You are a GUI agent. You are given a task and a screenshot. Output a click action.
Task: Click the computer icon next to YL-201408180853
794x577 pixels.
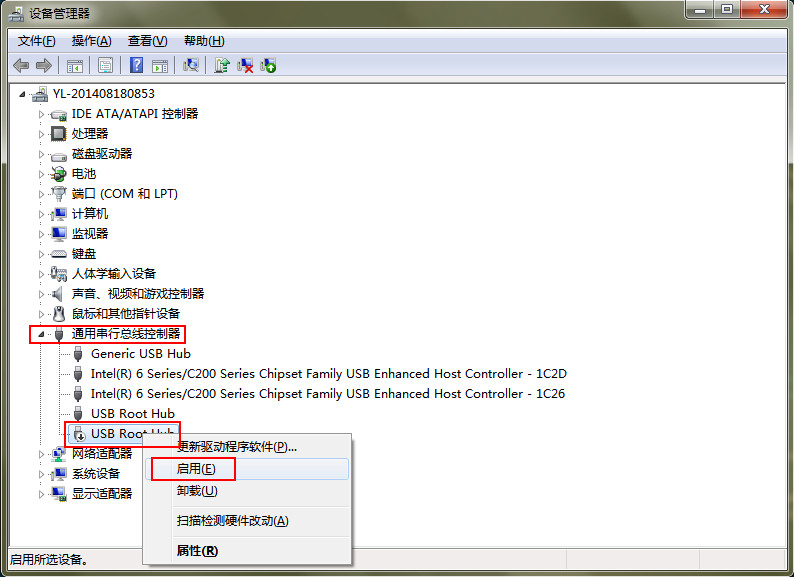coord(39,94)
